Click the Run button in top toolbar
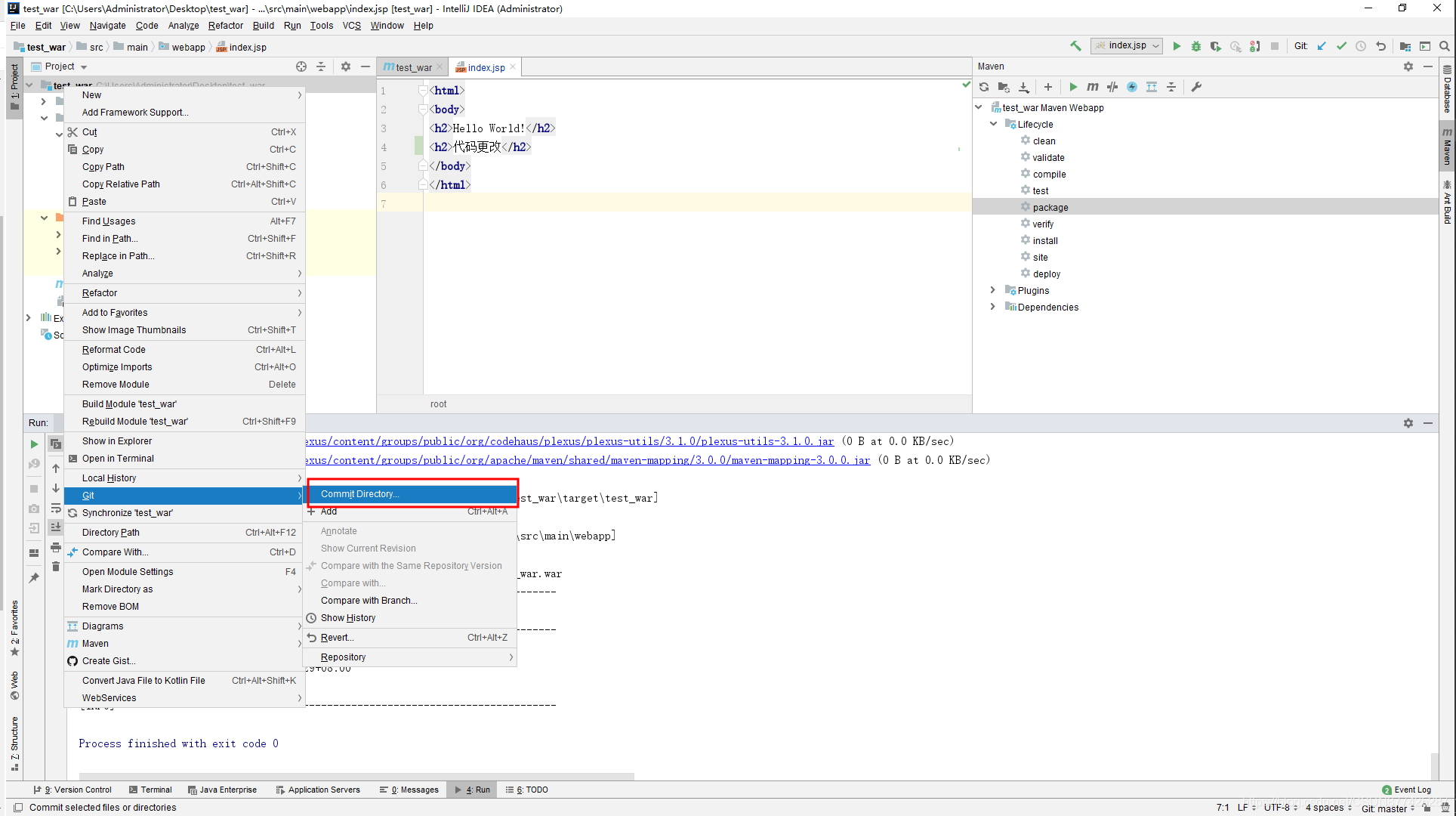Image resolution: width=1456 pixels, height=816 pixels. point(1175,47)
